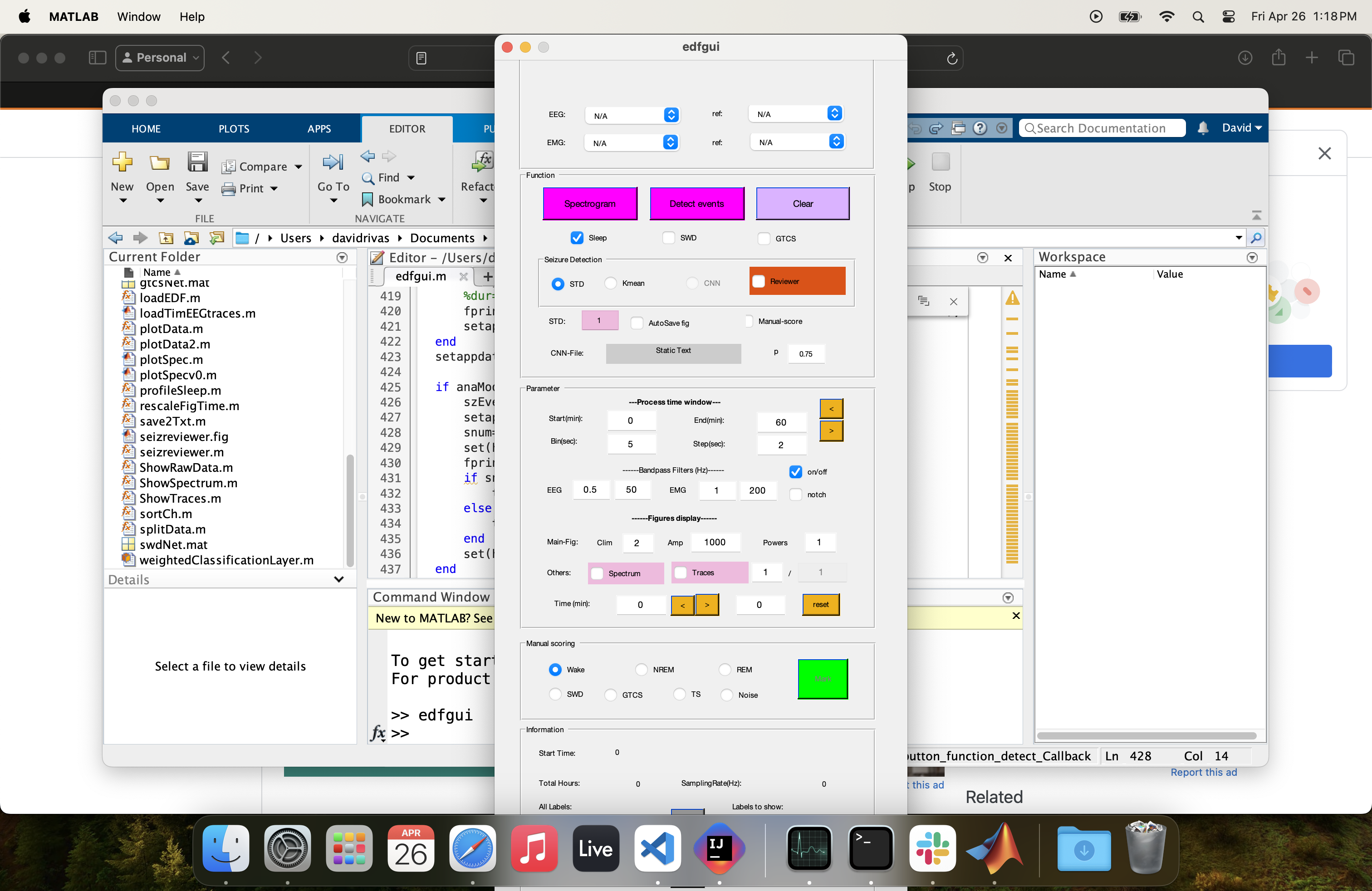Click the Refactor icon in the ribbon

482,162
